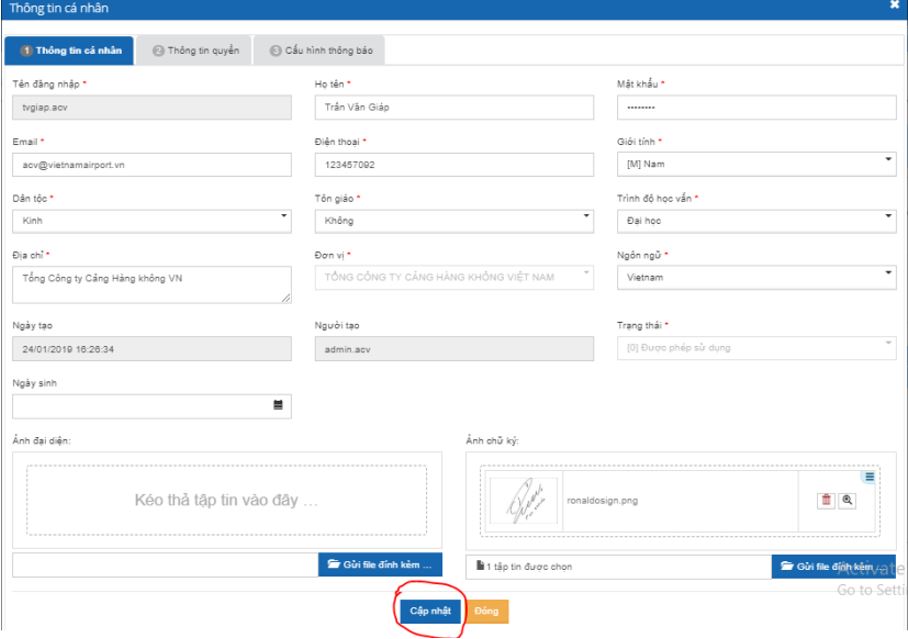
Task: Expand the Trình độ học vấn dropdown
Action: click(754, 220)
